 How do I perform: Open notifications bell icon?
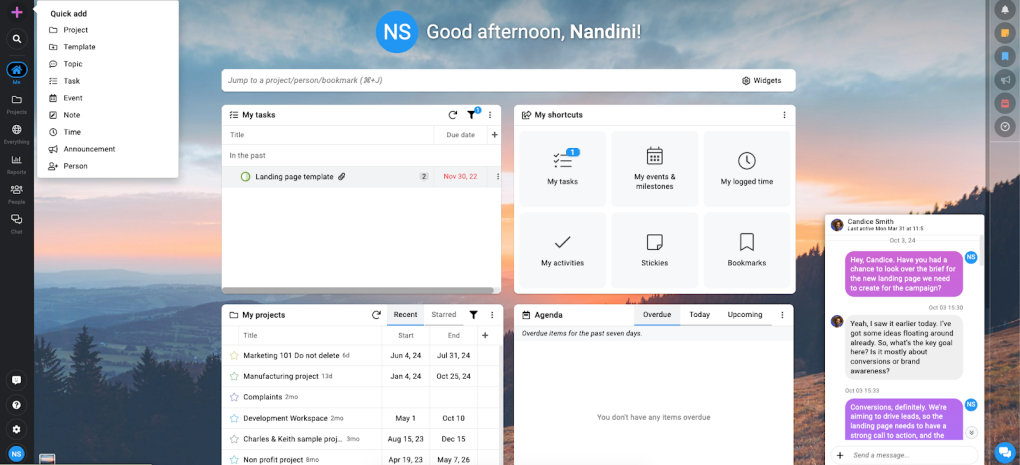(x=1005, y=9)
